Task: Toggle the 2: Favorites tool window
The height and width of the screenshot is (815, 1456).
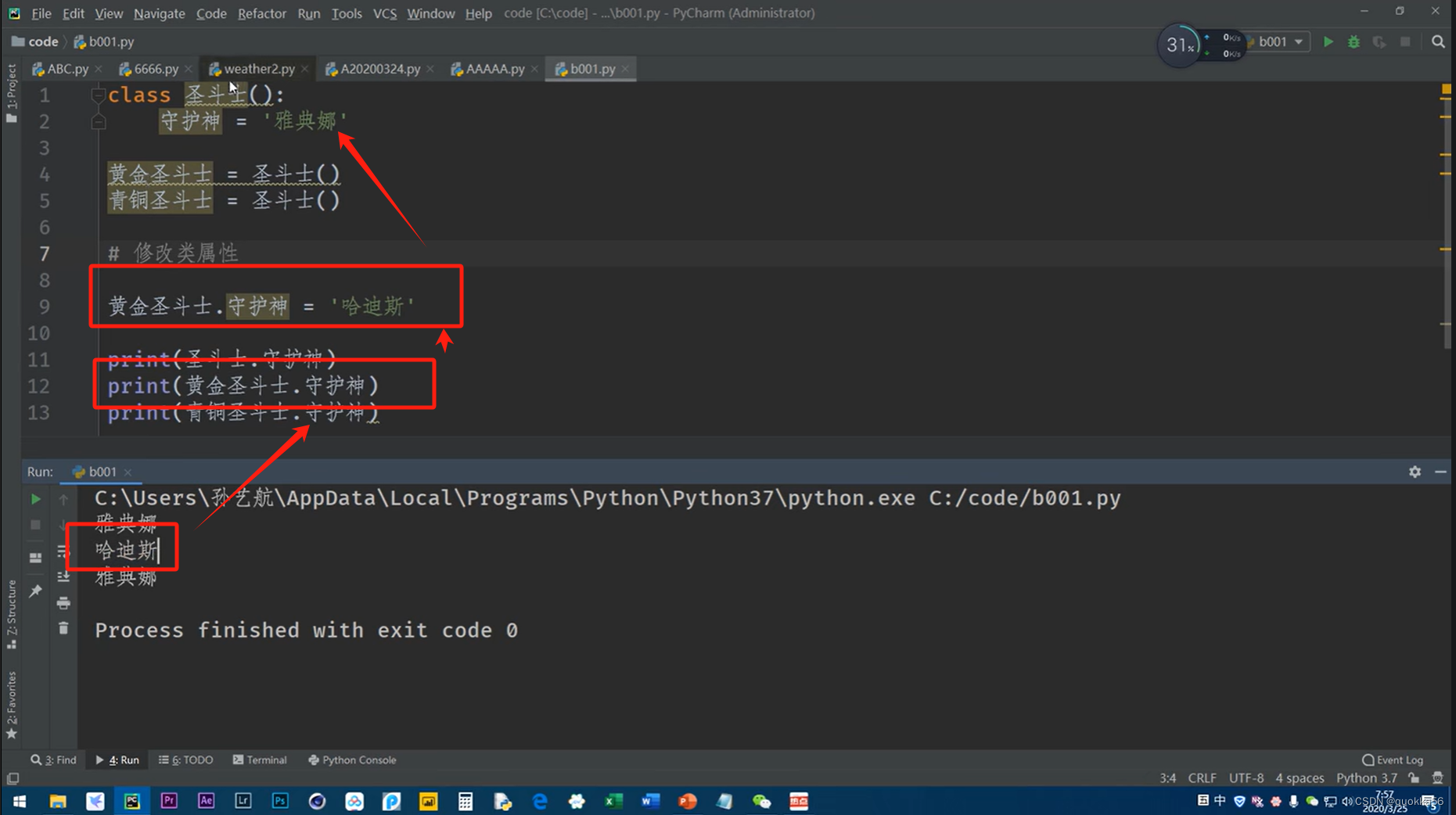Action: (11, 705)
